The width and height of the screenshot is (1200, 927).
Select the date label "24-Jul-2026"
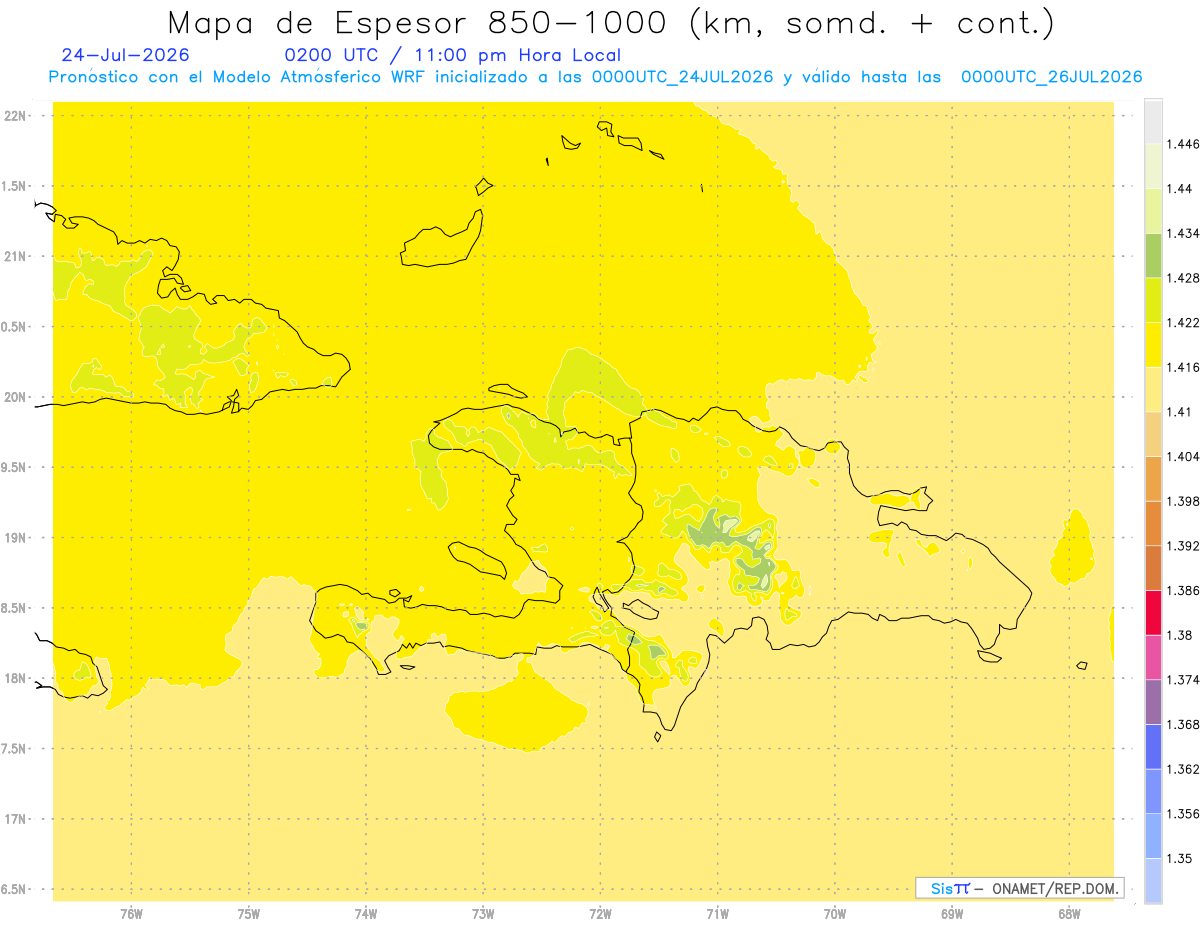[125, 55]
